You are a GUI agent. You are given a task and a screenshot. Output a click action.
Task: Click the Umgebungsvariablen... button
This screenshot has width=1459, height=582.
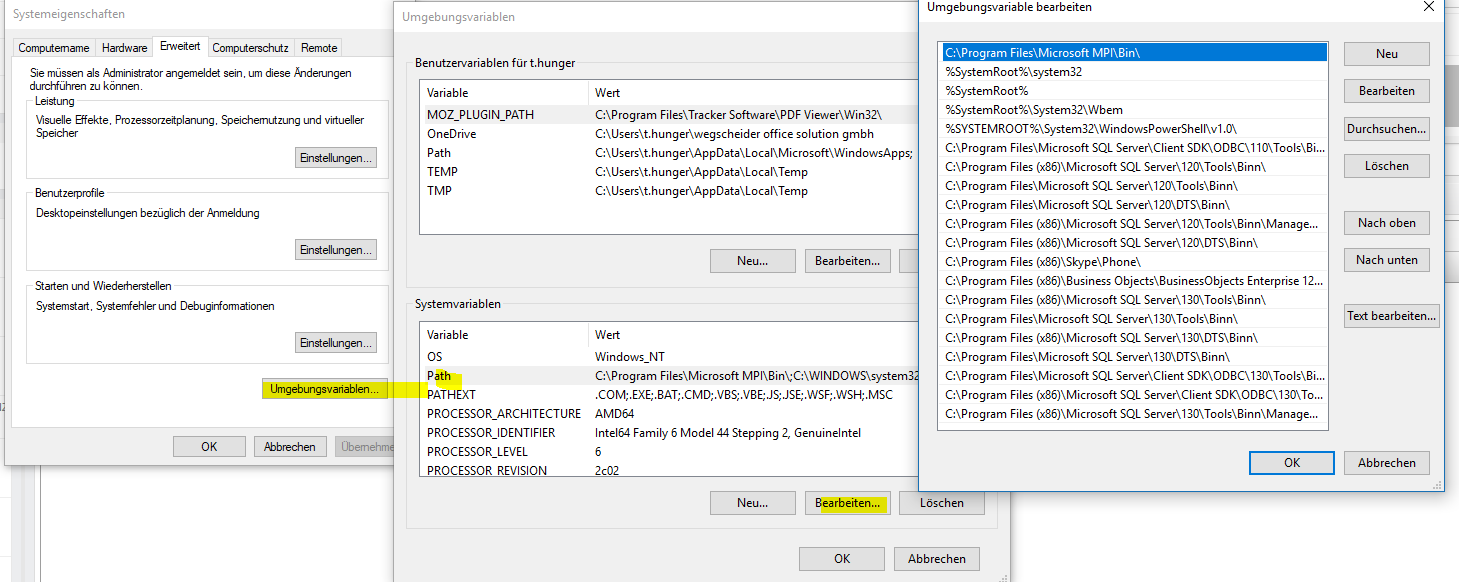323,389
